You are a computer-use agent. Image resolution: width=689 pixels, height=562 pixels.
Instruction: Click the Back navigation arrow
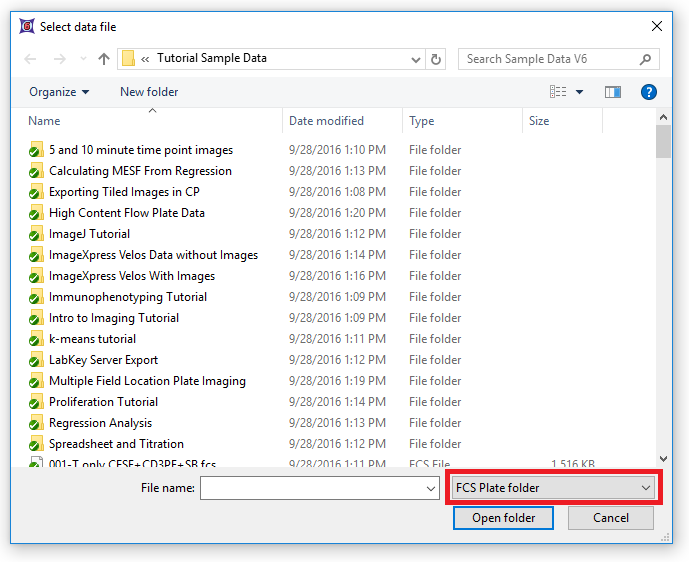(30, 59)
